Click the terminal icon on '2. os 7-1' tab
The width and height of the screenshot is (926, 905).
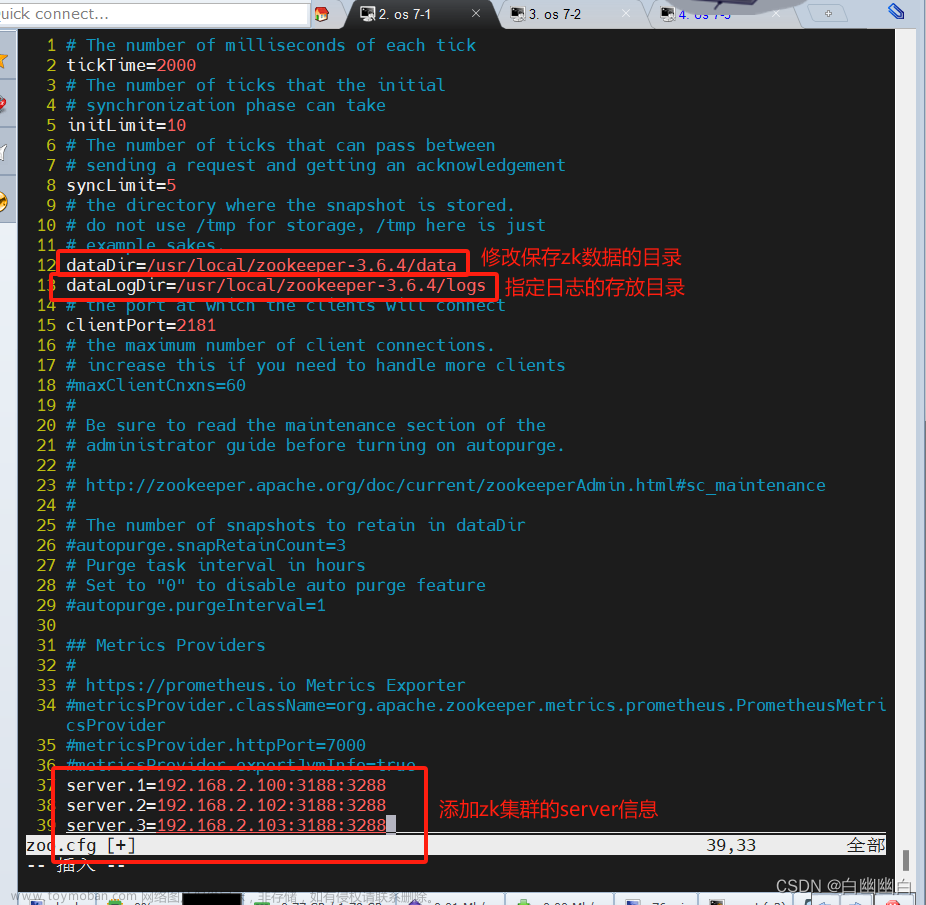click(x=367, y=14)
